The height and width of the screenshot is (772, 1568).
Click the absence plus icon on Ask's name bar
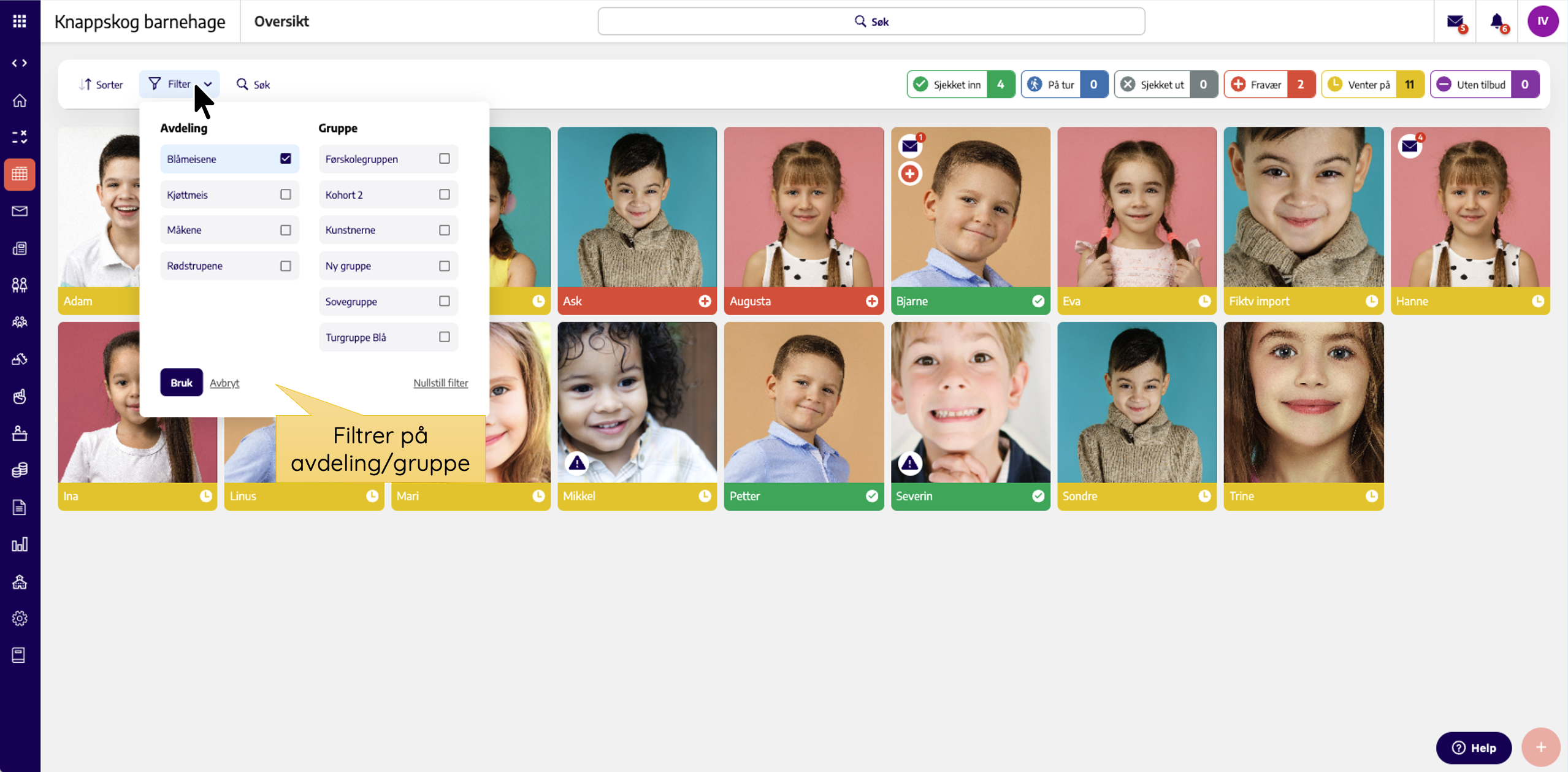(705, 301)
